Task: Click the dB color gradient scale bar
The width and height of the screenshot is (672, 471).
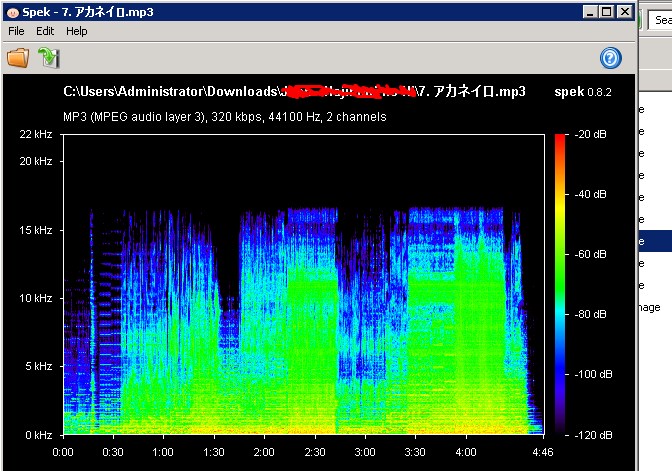Action: [560, 284]
